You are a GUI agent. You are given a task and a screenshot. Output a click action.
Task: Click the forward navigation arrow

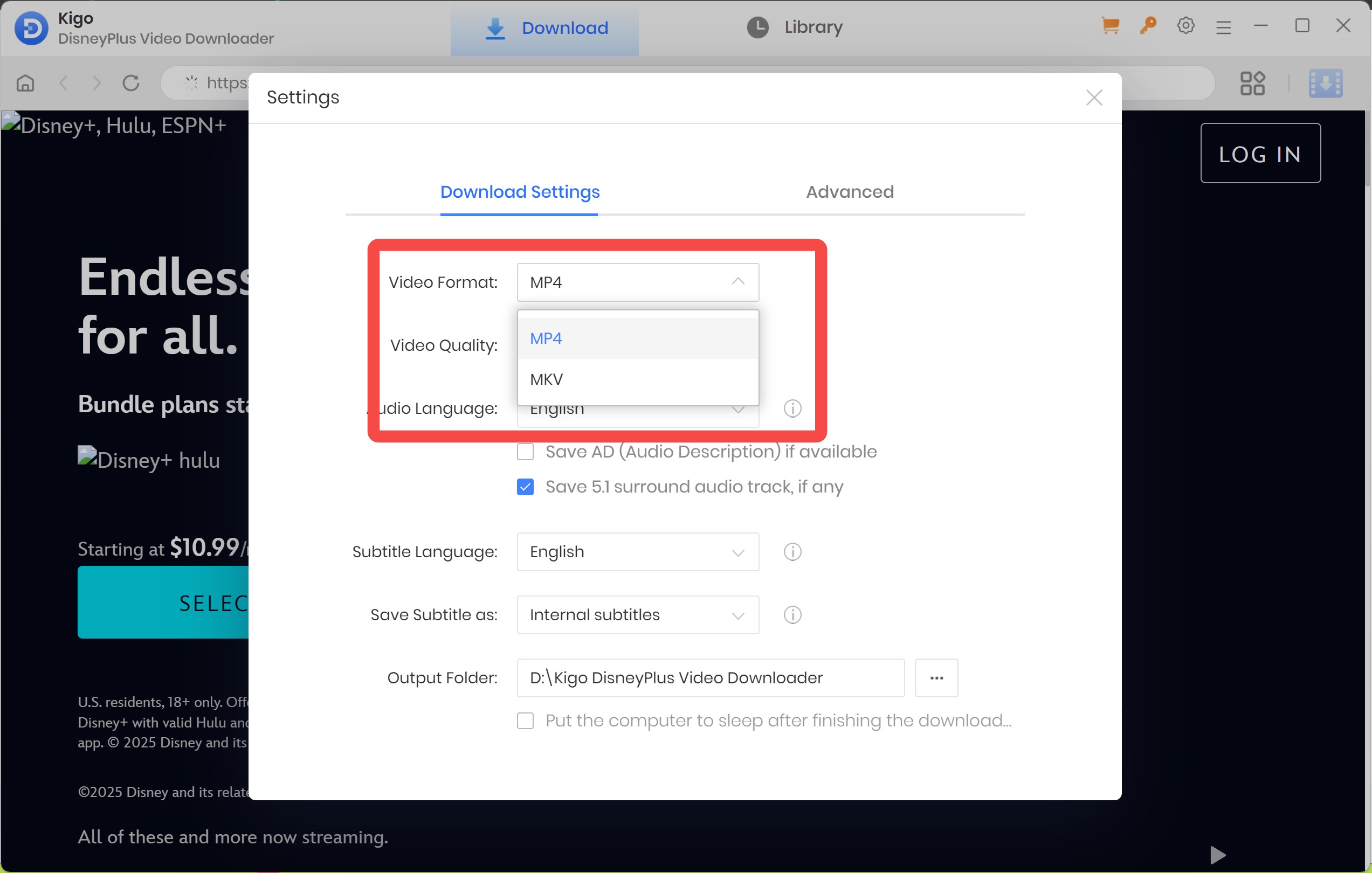coord(97,83)
